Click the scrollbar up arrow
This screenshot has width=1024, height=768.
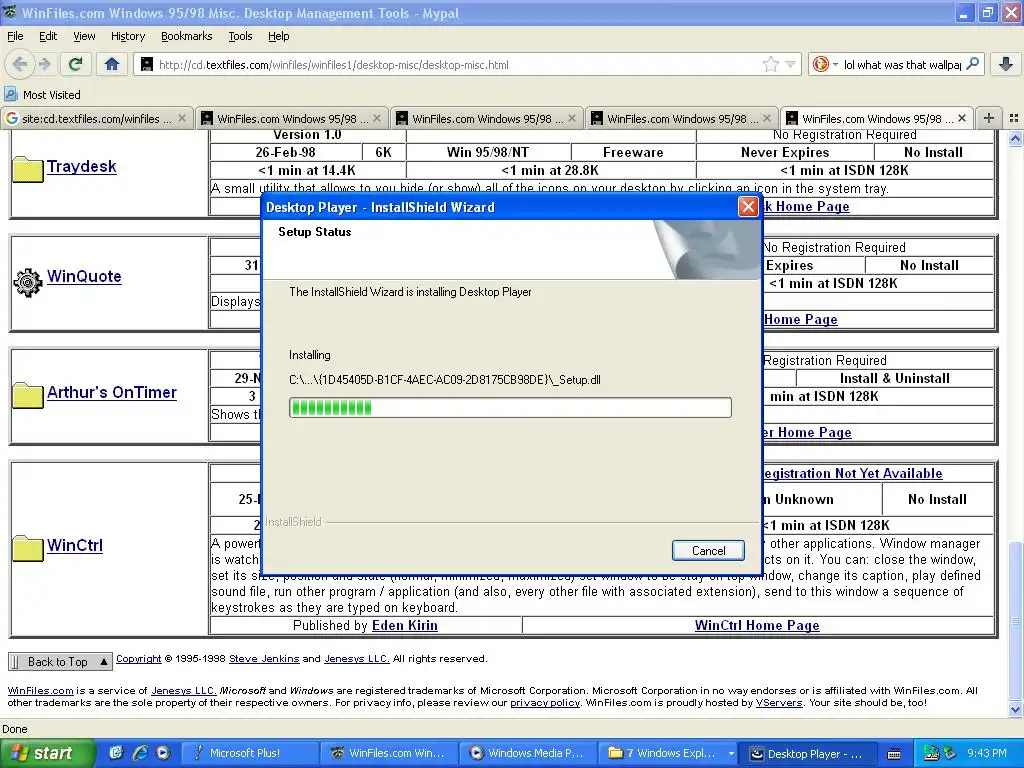pyautogui.click(x=1015, y=138)
